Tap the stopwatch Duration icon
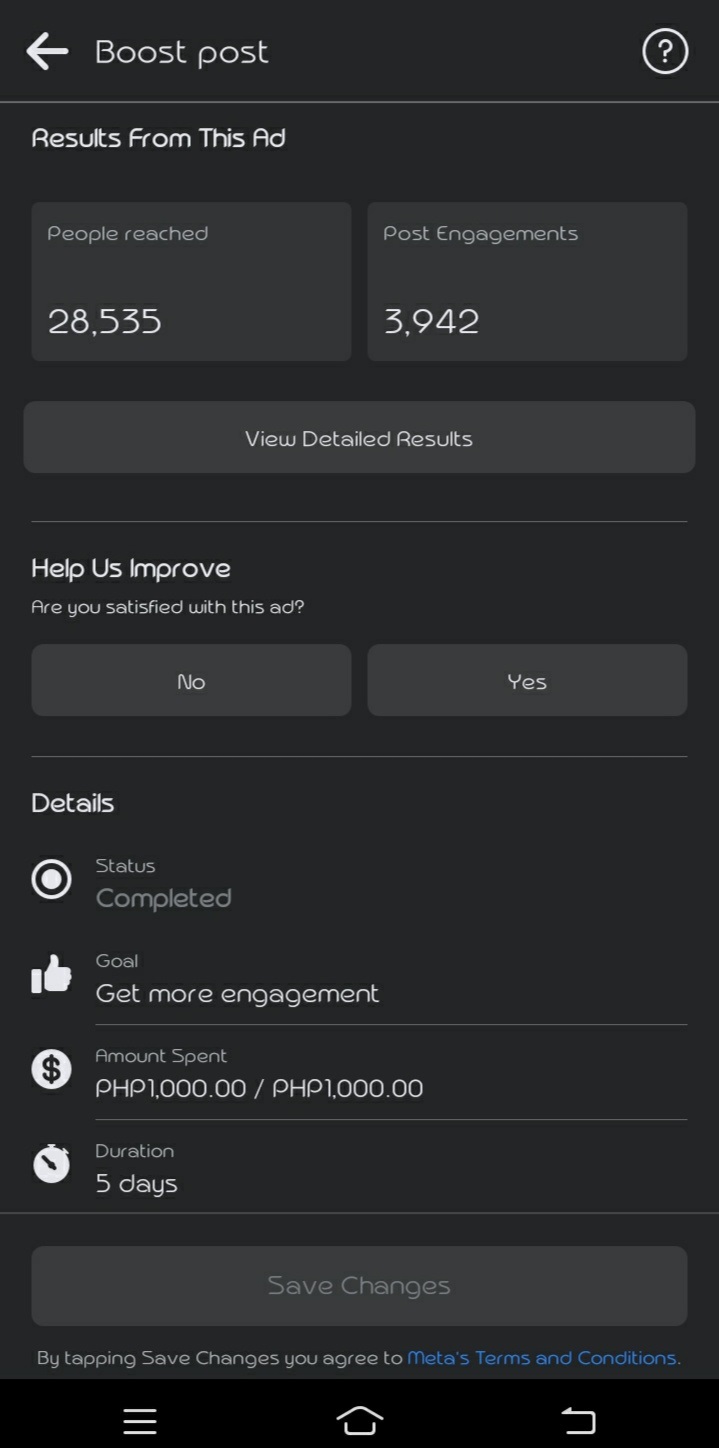The width and height of the screenshot is (719, 1448). pyautogui.click(x=51, y=1164)
